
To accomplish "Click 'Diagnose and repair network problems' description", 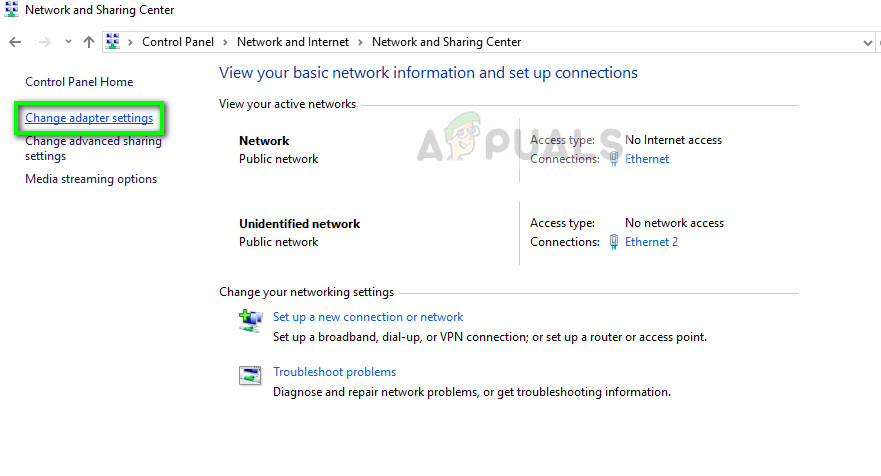I will (472, 392).
